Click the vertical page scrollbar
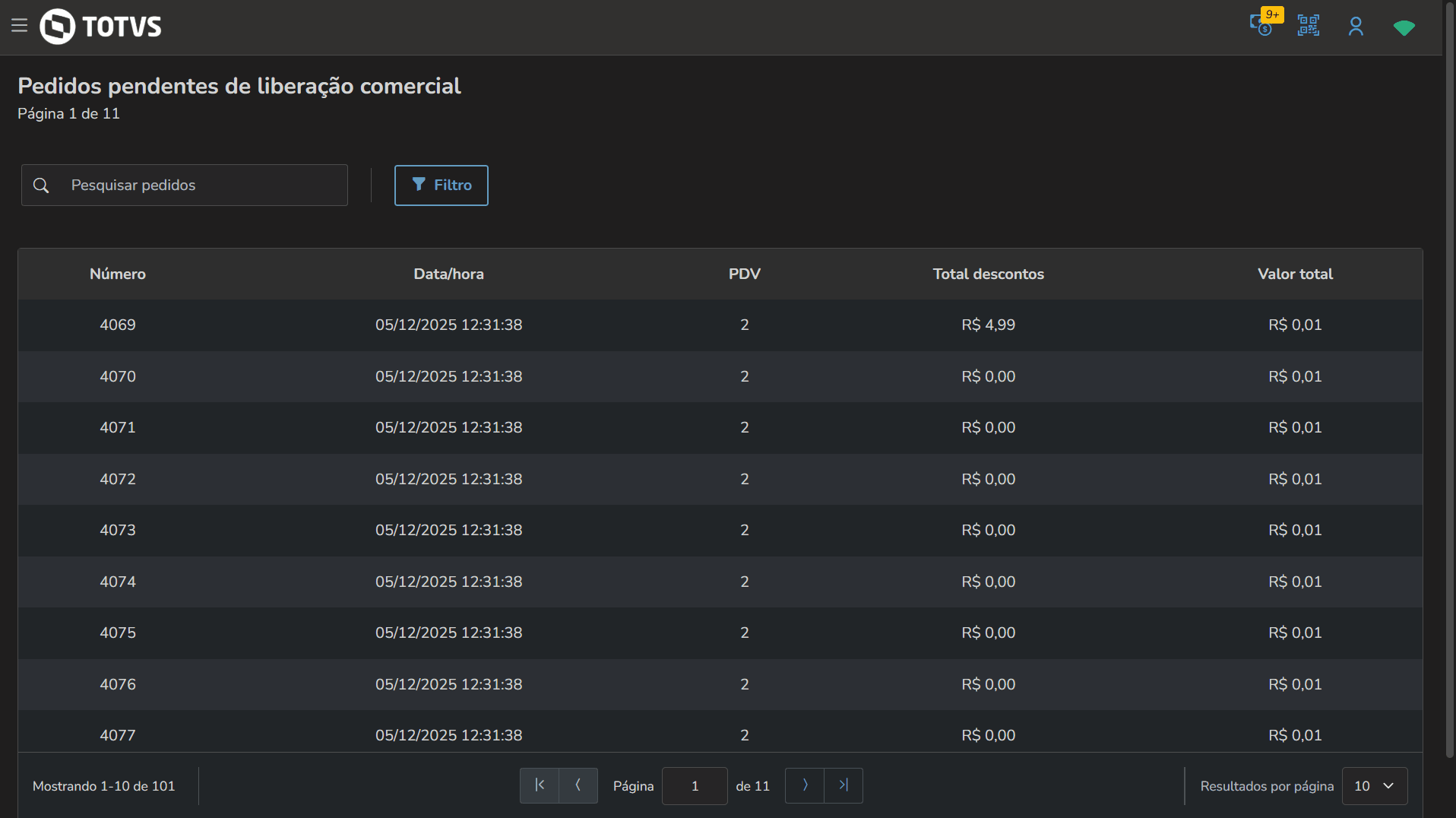 (x=1449, y=380)
